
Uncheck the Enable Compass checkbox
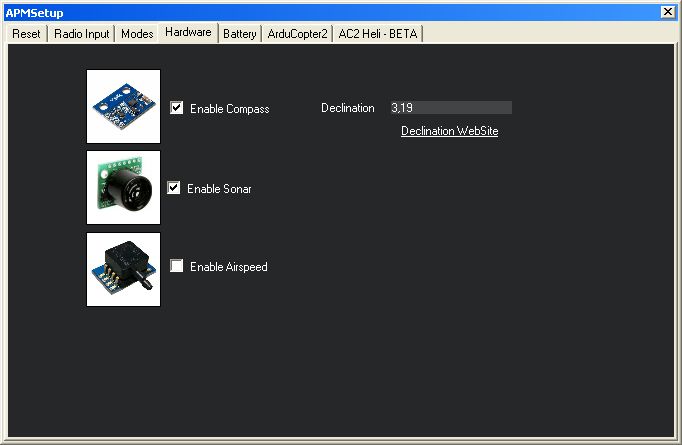[x=176, y=107]
